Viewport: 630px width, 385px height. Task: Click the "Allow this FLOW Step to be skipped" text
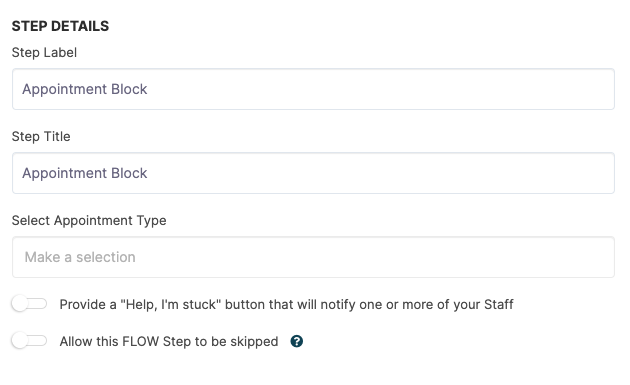pos(169,341)
